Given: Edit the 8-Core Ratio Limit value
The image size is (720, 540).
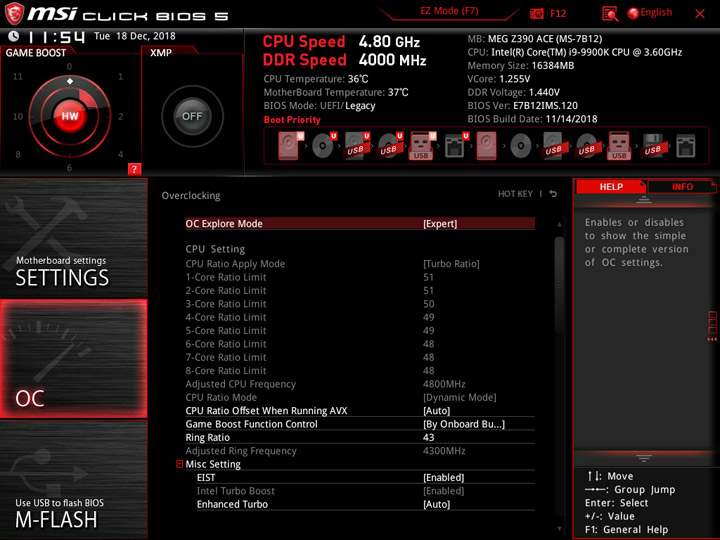Looking at the screenshot, I should pyautogui.click(x=428, y=371).
